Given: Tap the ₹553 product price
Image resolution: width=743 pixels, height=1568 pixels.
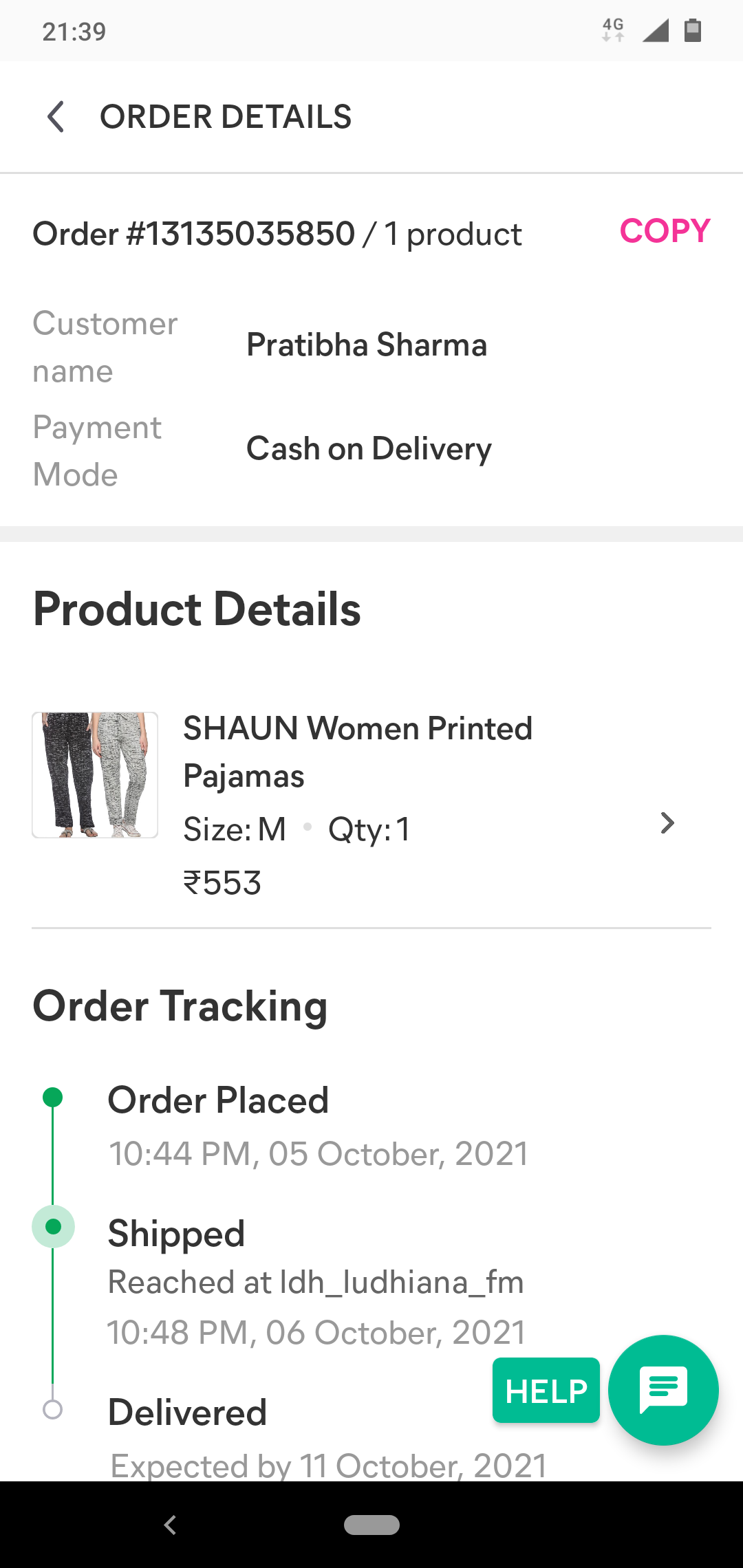Looking at the screenshot, I should coord(222,883).
